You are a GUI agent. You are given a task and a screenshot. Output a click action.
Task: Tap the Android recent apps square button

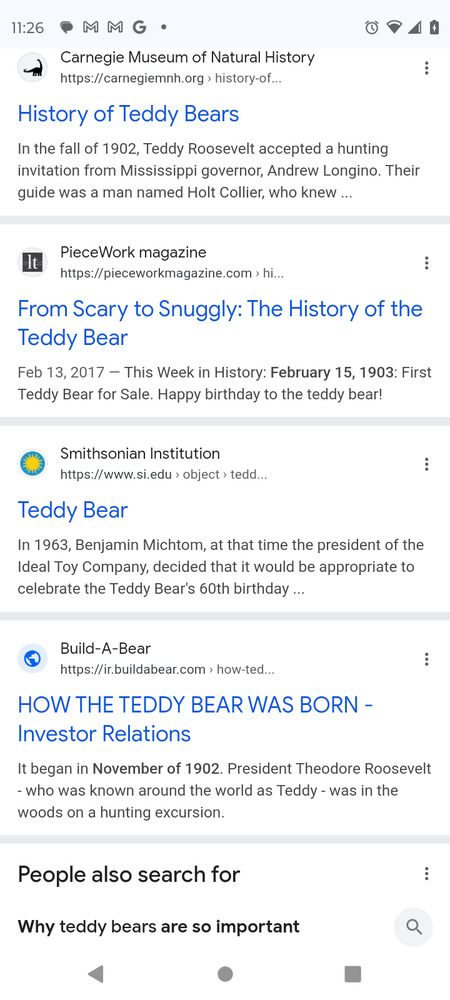click(x=352, y=973)
